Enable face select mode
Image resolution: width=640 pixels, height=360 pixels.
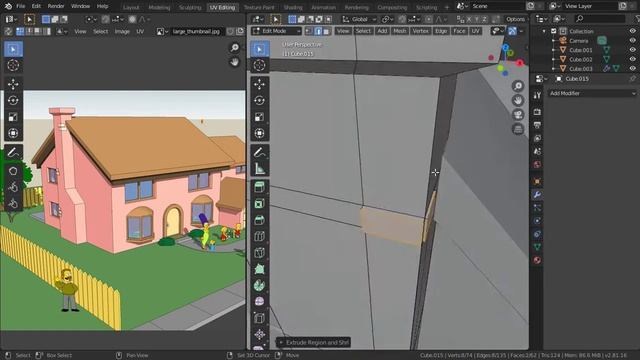pyautogui.click(x=326, y=31)
